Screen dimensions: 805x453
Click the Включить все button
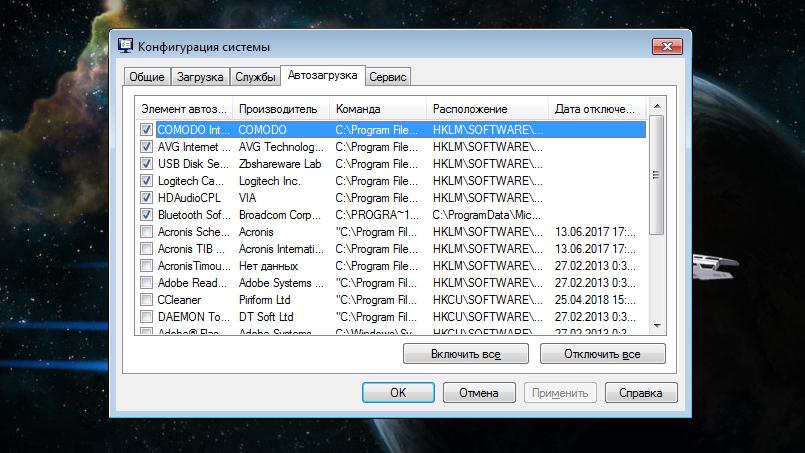(466, 354)
